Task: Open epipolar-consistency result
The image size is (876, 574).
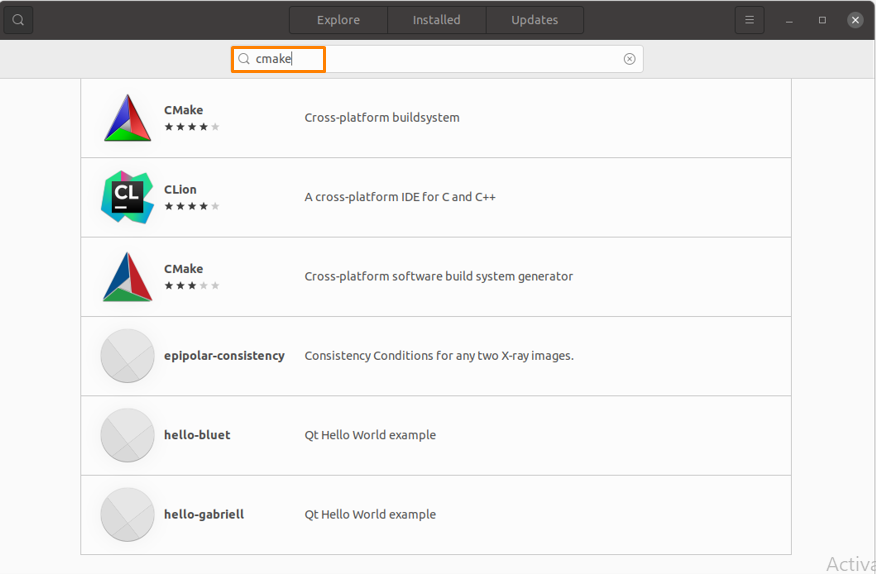Action: tap(436, 356)
